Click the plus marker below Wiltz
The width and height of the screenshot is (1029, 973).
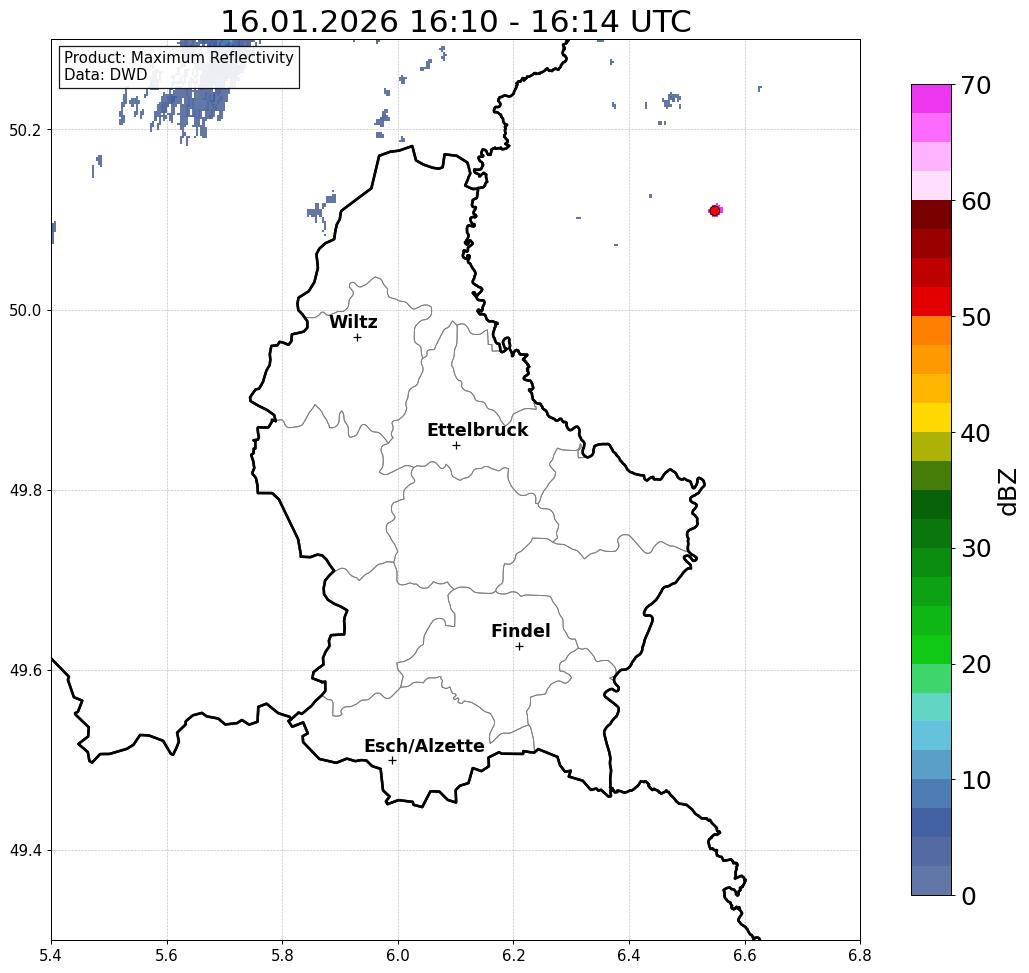[357, 338]
